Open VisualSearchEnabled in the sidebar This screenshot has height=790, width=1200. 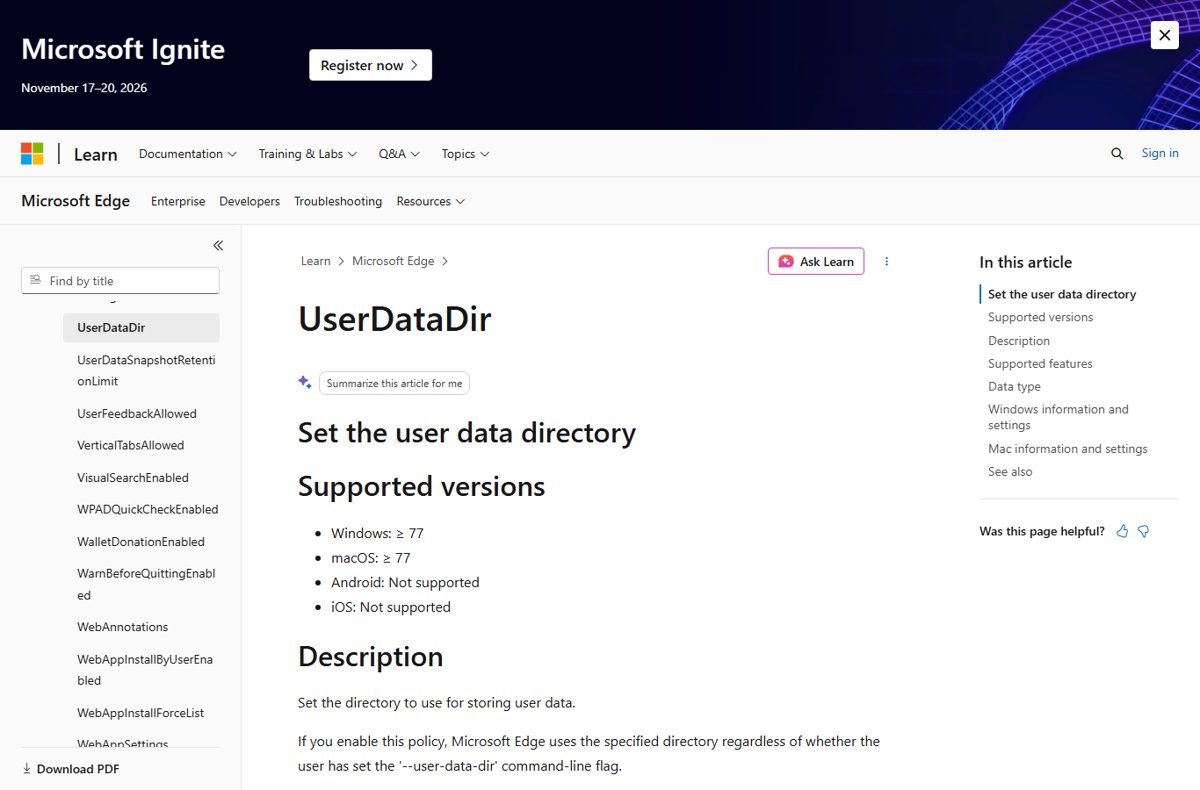click(133, 478)
